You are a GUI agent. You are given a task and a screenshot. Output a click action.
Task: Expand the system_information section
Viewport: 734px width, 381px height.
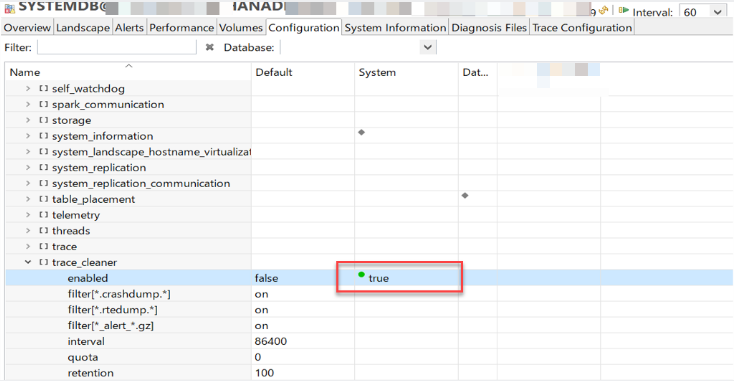28,136
